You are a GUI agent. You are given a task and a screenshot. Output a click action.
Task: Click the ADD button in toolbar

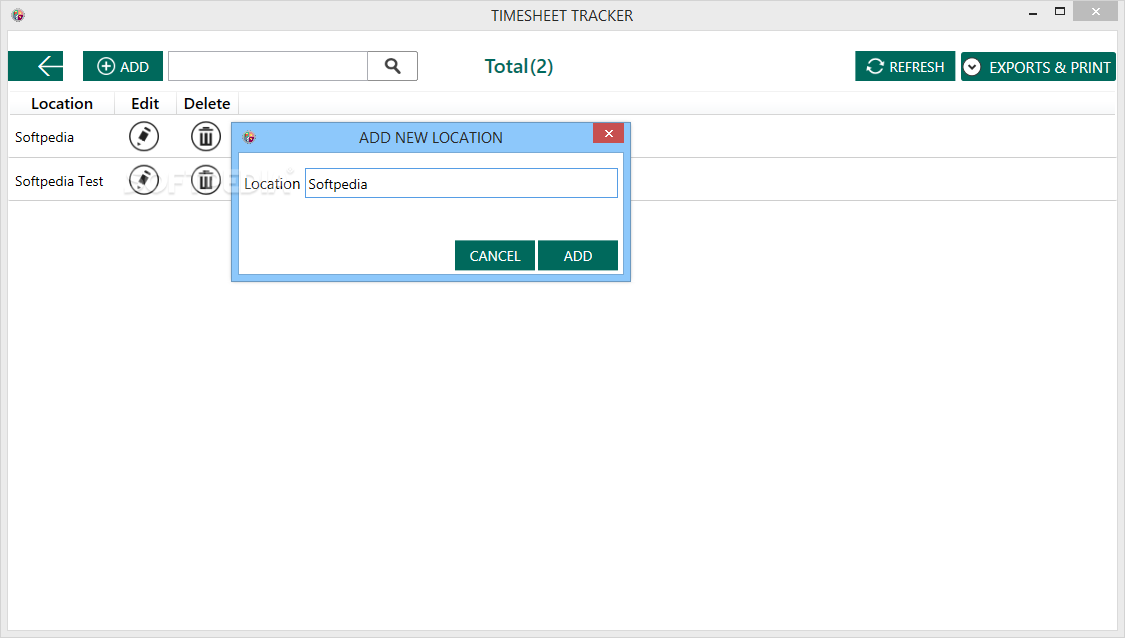[123, 66]
